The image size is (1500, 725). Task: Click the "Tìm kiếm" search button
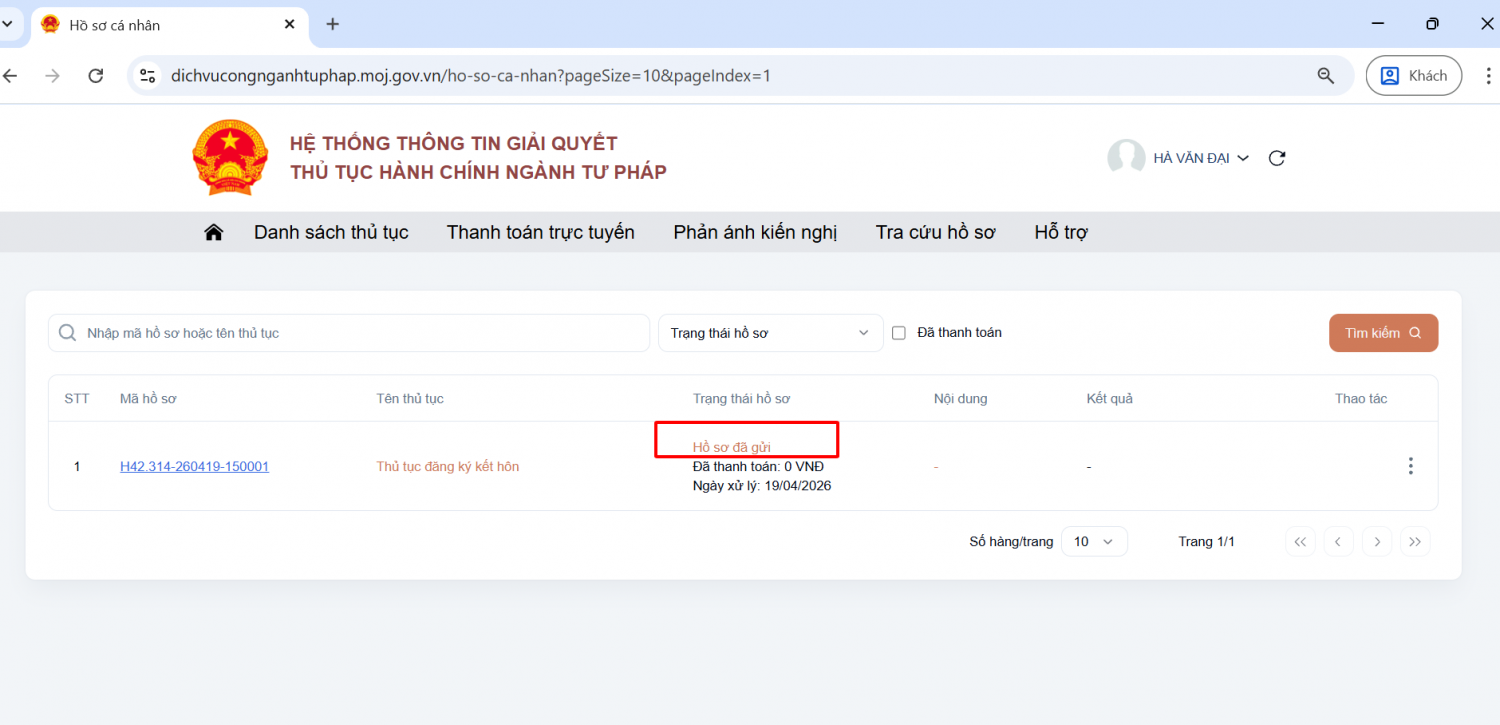point(1382,333)
